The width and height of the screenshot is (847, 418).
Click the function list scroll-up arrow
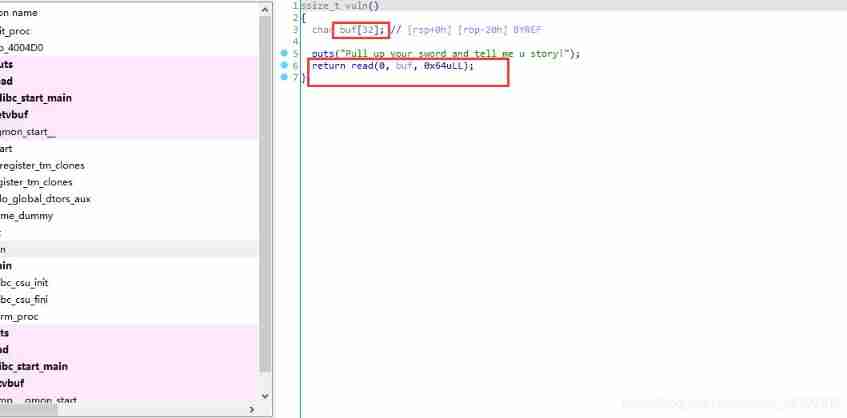pyautogui.click(x=265, y=9)
